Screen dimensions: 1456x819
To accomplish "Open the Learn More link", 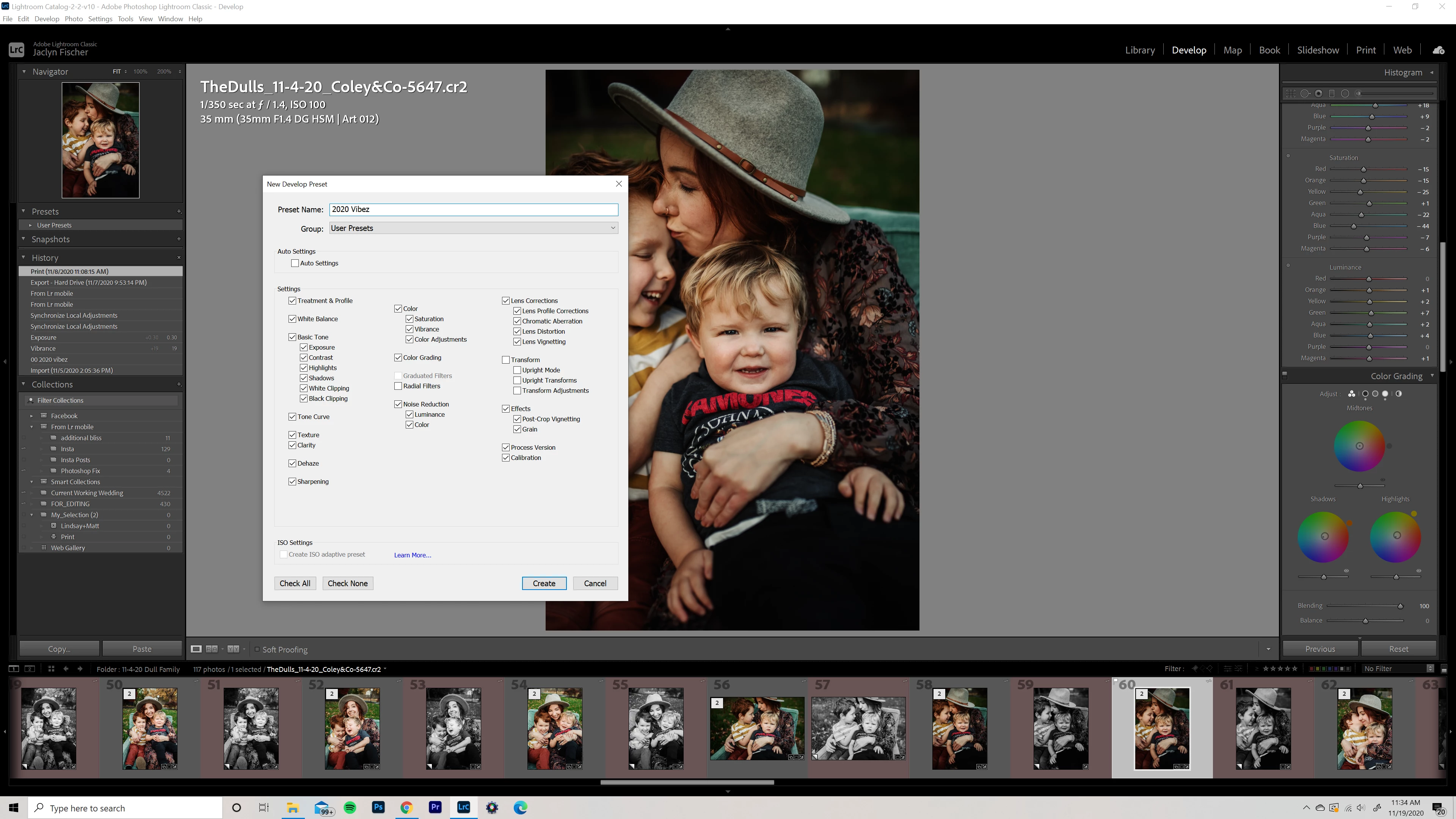I will (412, 555).
